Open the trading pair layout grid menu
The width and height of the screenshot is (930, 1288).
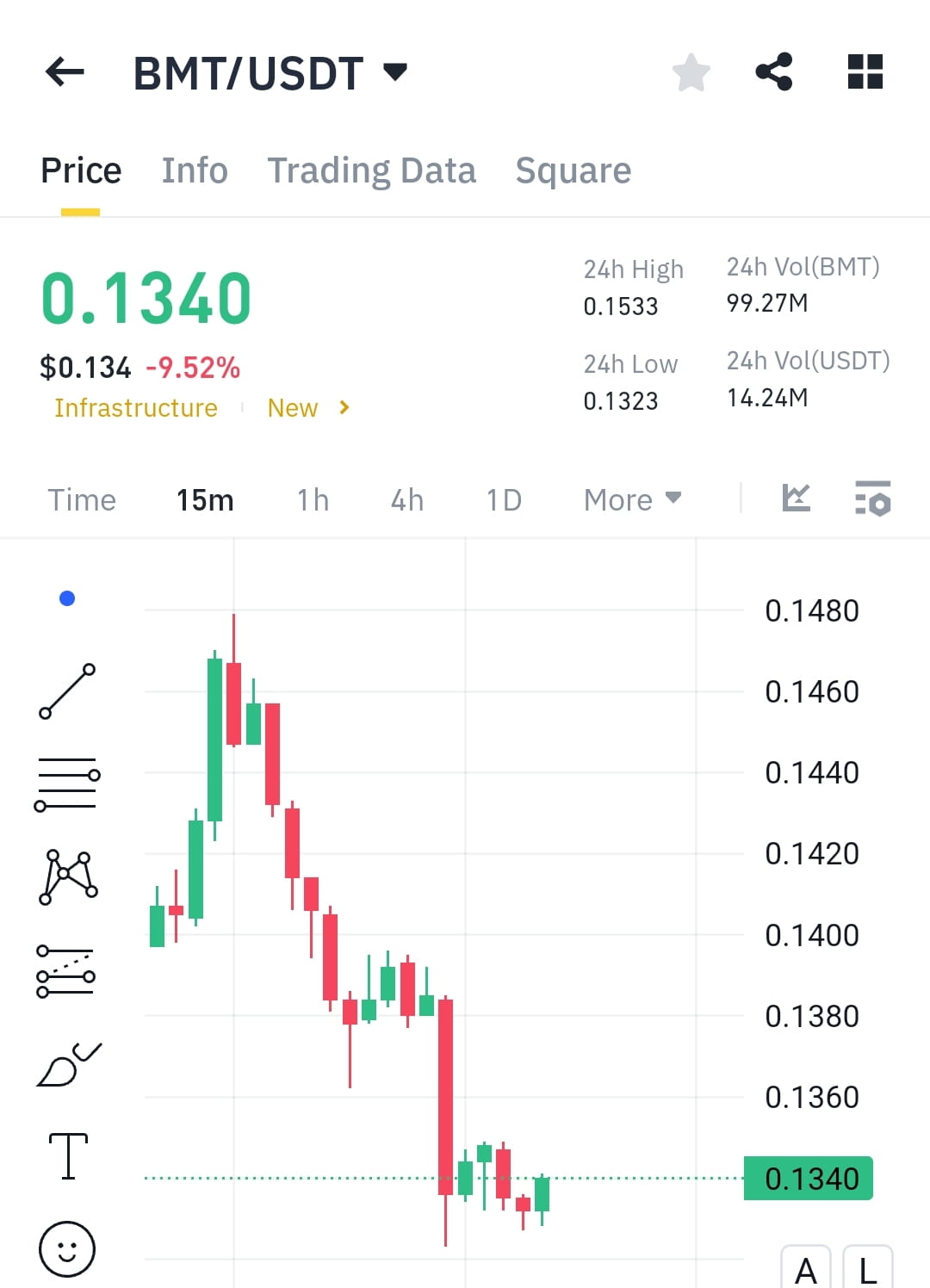point(864,72)
